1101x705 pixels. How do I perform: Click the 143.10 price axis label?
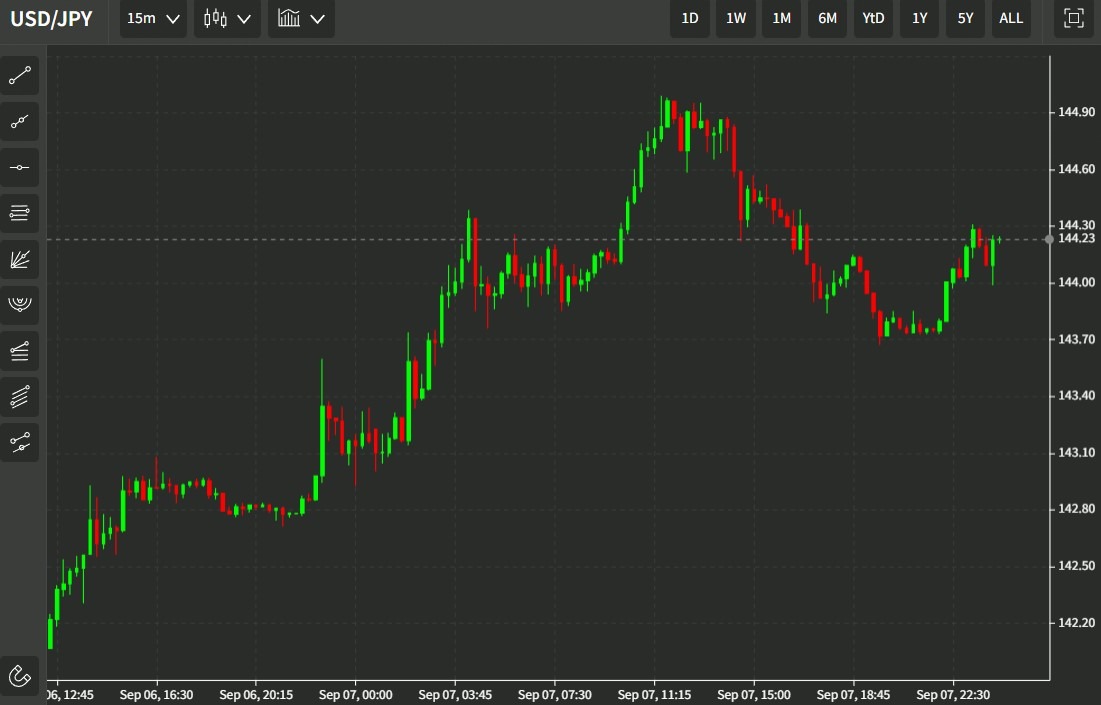tap(1076, 452)
